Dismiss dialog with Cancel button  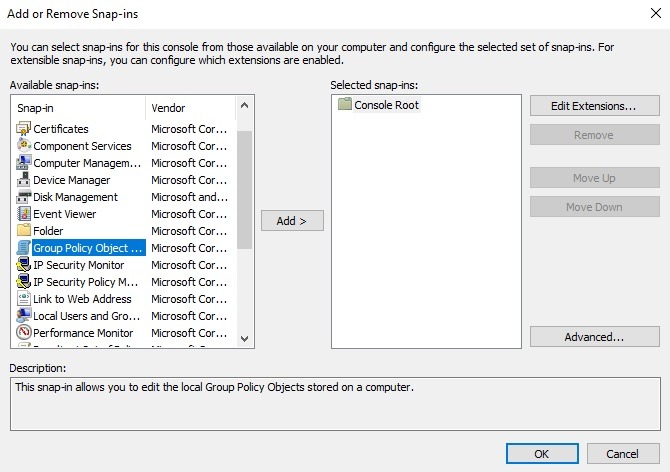tap(623, 453)
